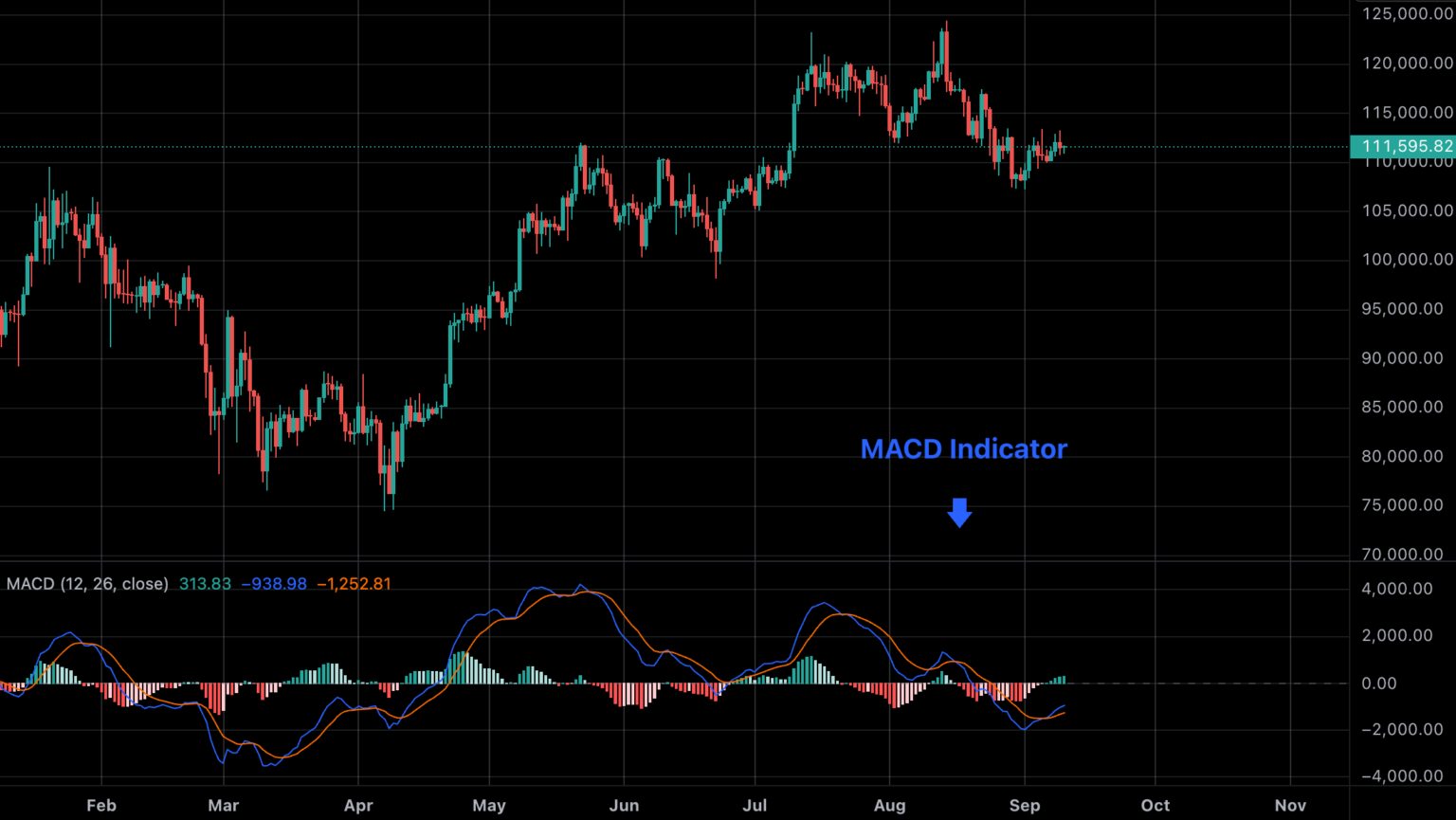The image size is (1456, 820).
Task: Click the Feb label on the time axis
Action: pos(100,805)
